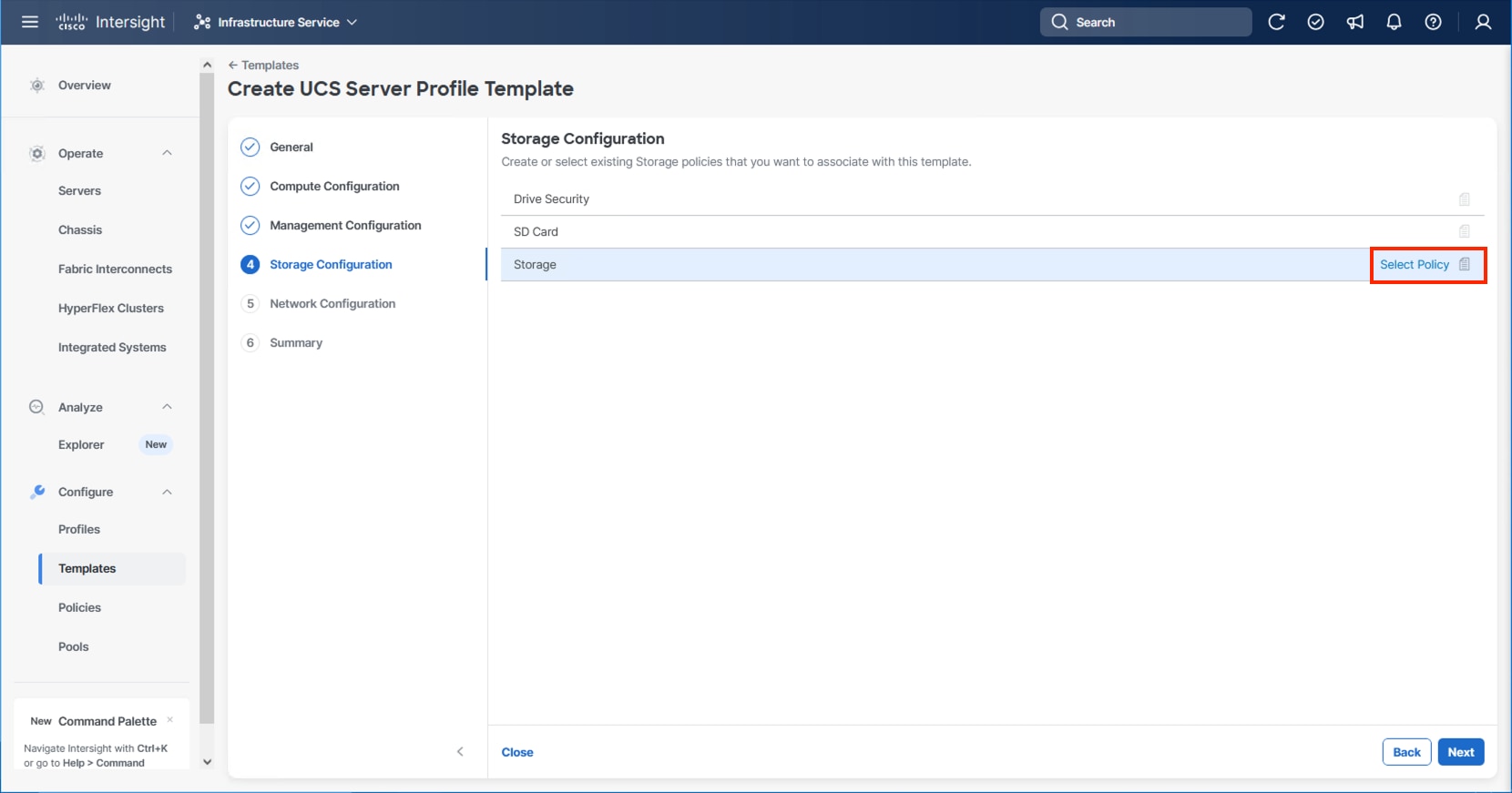Viewport: 1512px width, 793px height.
Task: Go to Overview in sidebar
Action: (85, 86)
